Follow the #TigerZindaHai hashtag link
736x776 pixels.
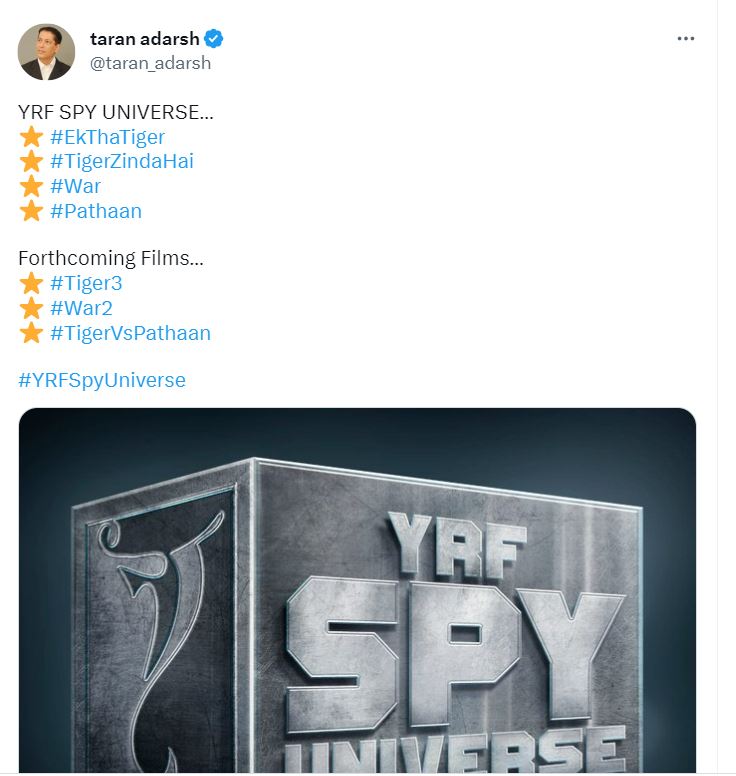pyautogui.click(x=121, y=161)
